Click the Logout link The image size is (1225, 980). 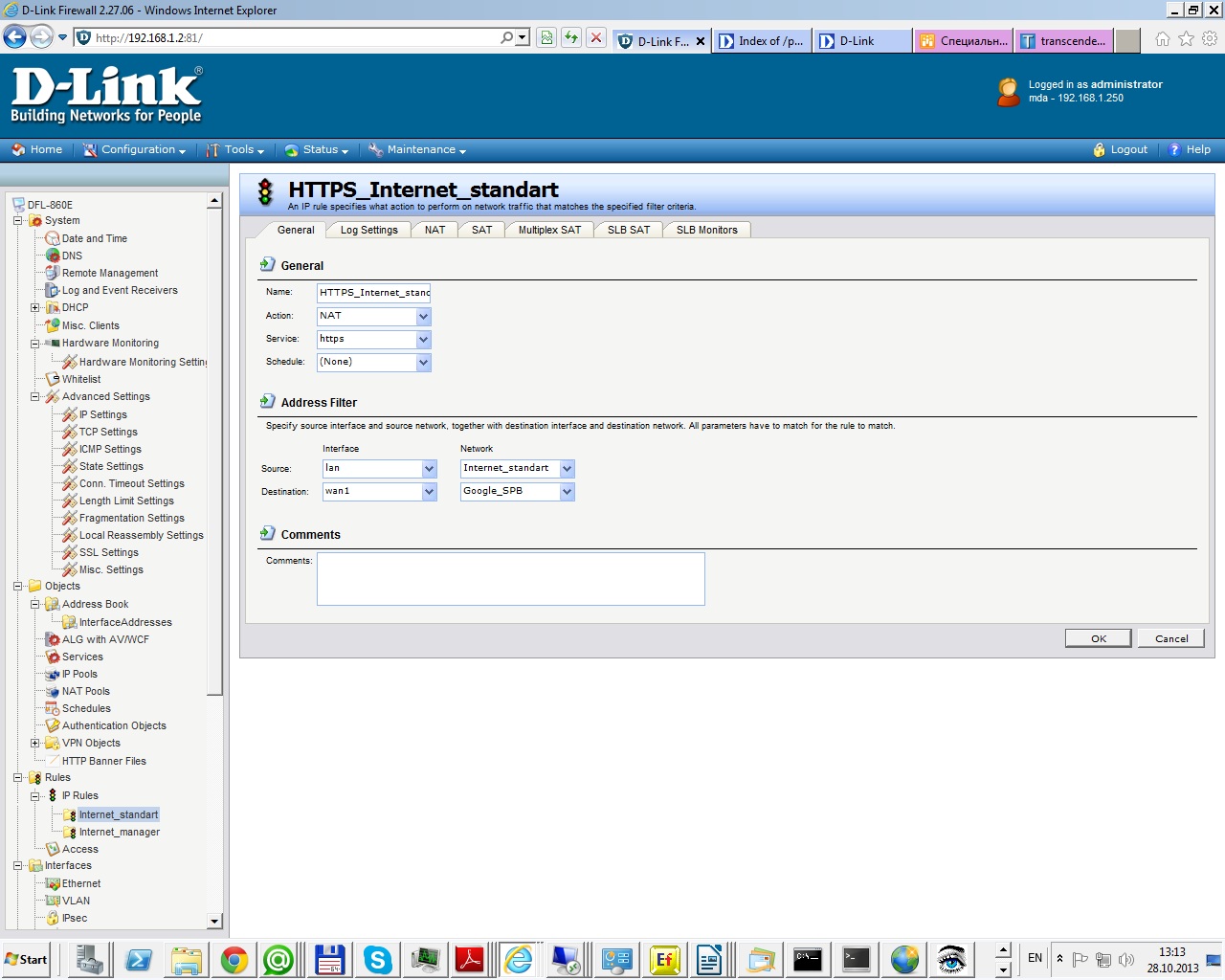1121,150
